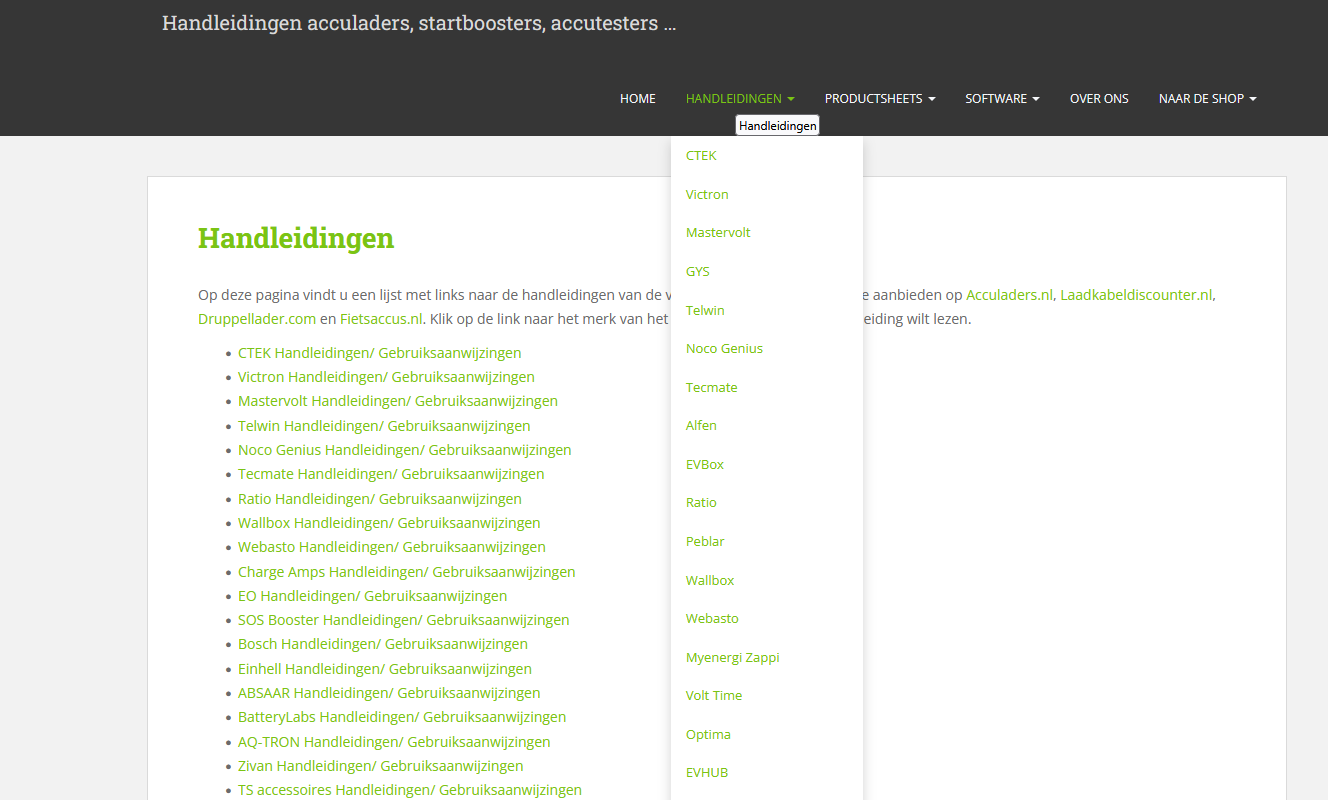The image size is (1328, 800).
Task: Open Tecmate Handleidingen/ Gebruiksaanwijzingen link
Action: click(x=391, y=474)
